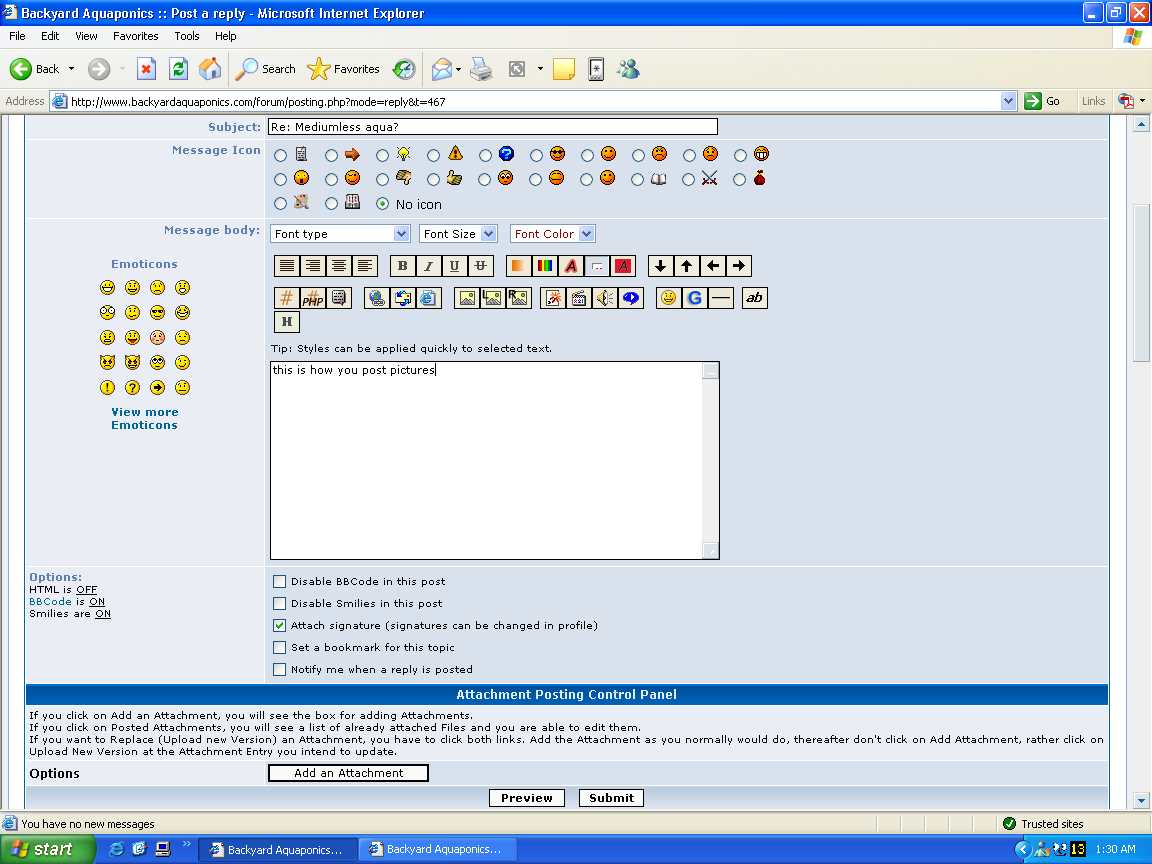The width and height of the screenshot is (1152, 864).
Task: Open the Favorites menu in menu bar
Action: click(135, 36)
